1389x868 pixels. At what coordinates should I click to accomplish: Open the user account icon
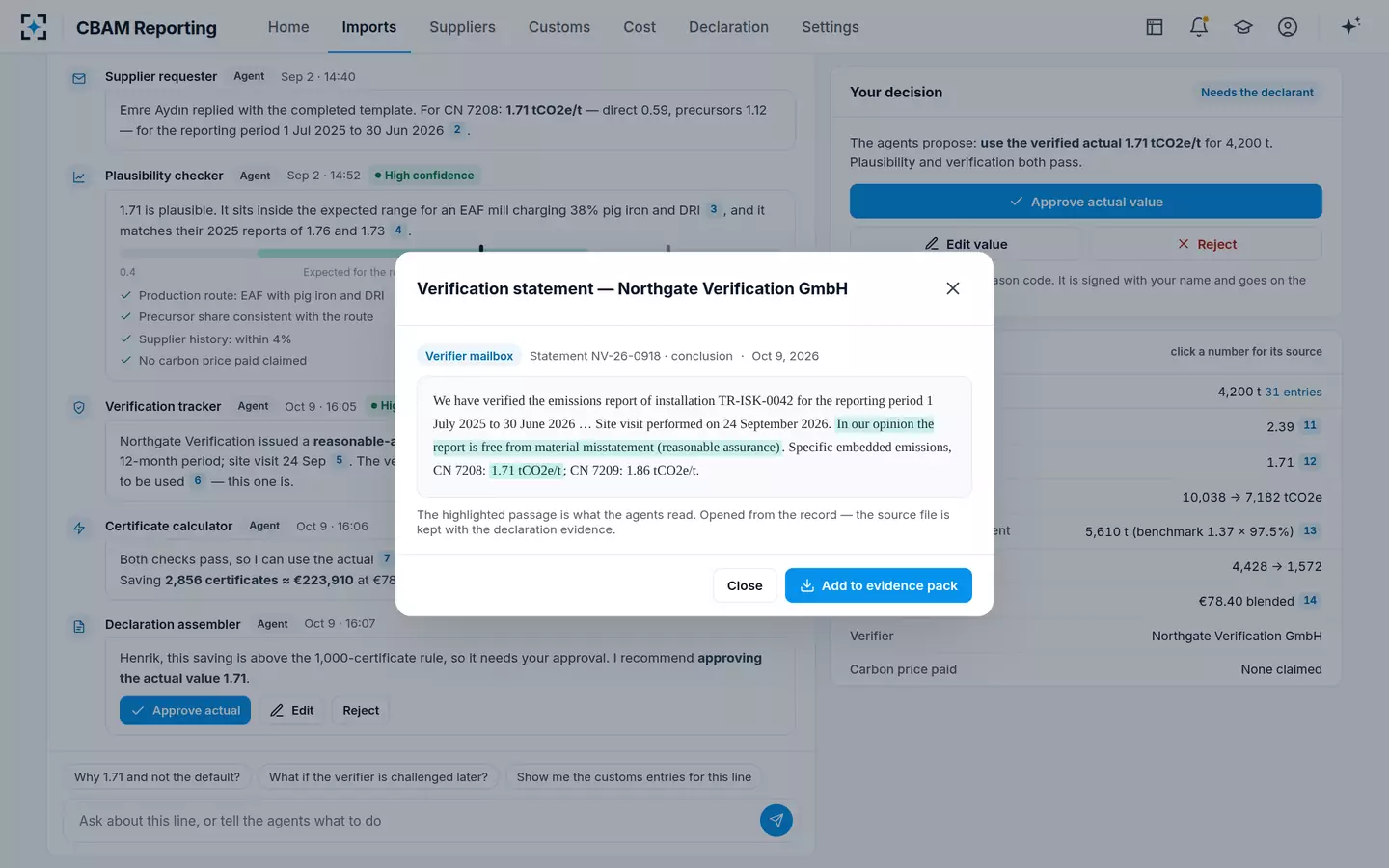pos(1288,27)
